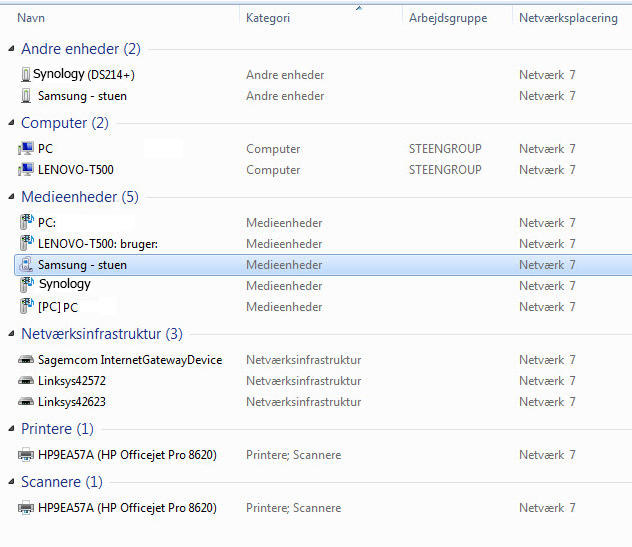Select the PC name under Computer

tap(45, 149)
